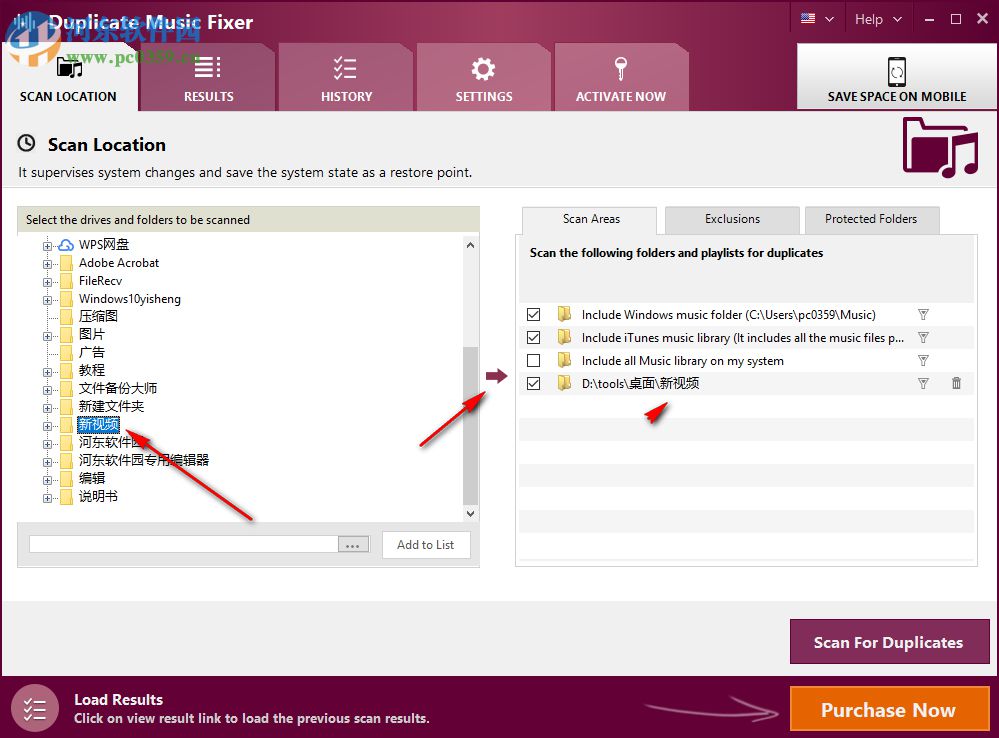
Task: Expand the Adobe Acrobat tree node
Action: tap(47, 263)
